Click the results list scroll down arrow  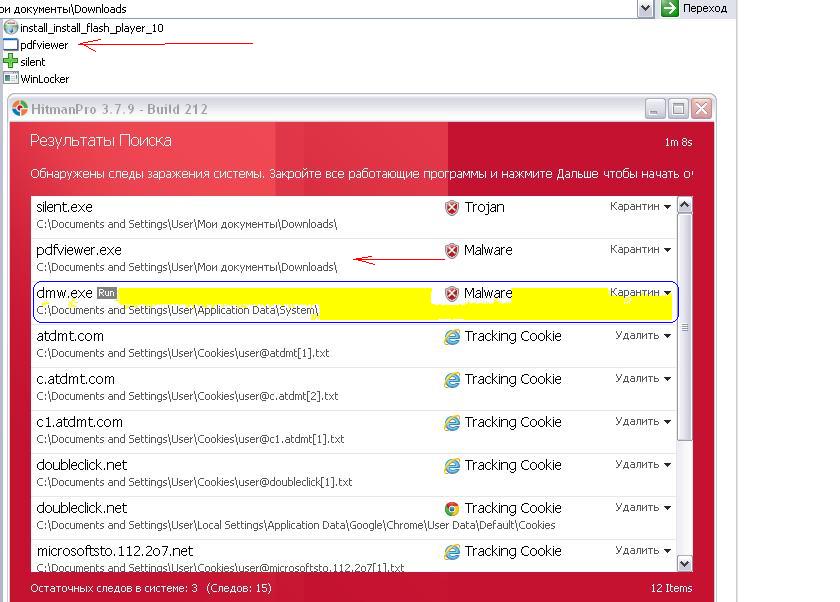[x=685, y=563]
